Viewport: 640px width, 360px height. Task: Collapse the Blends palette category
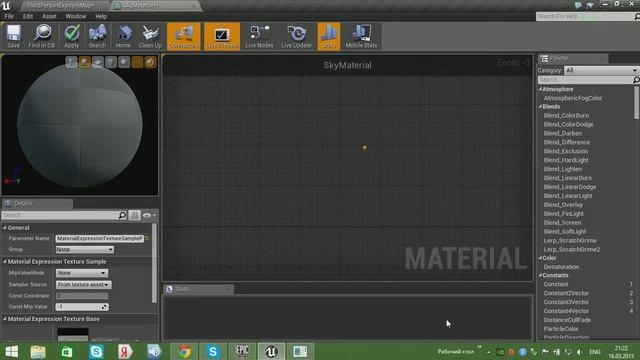[540, 107]
